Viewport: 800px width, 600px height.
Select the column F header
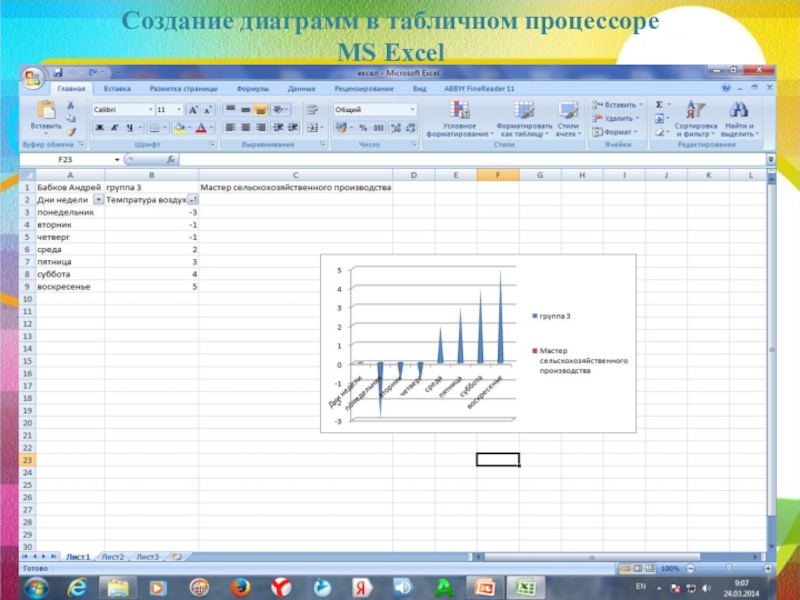[x=498, y=175]
